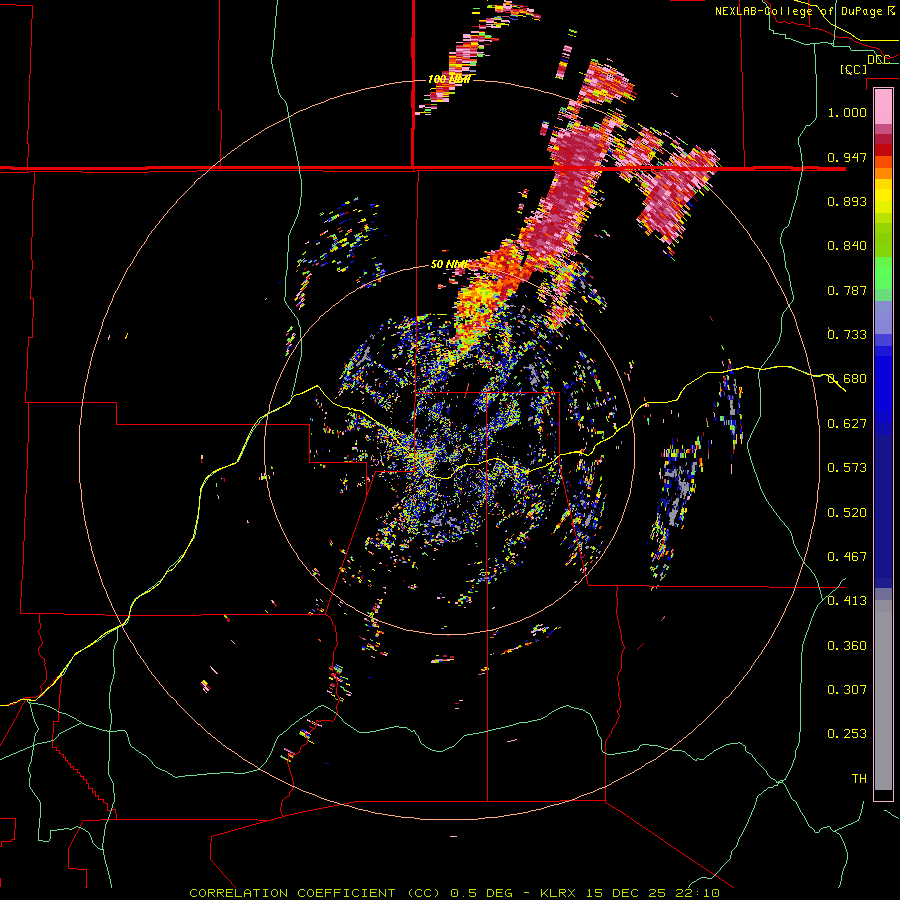Select the 0.840 scale value
Viewport: 900px width, 900px height.
847,246
